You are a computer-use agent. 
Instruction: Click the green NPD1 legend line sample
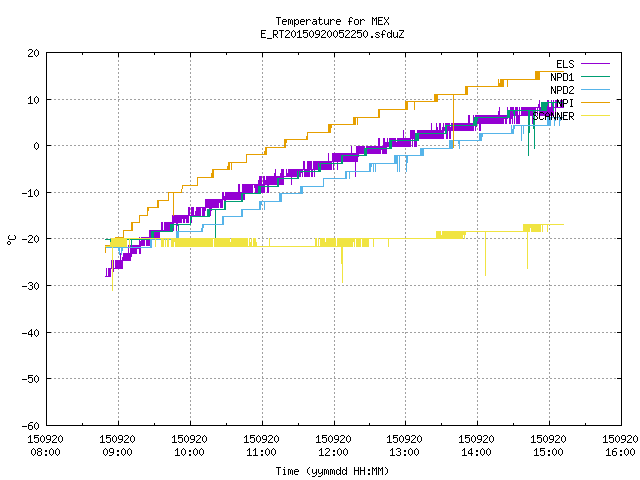pos(595,76)
